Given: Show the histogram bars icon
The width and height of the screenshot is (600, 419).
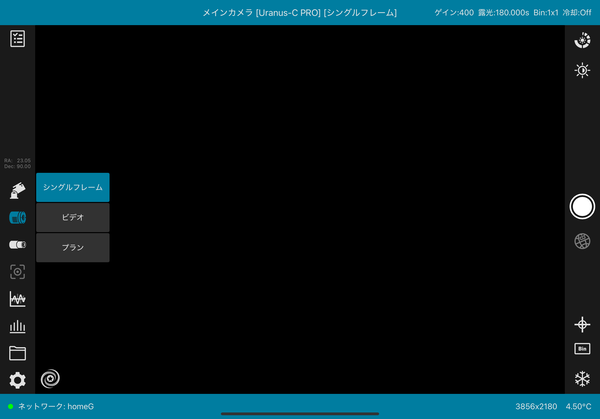Looking at the screenshot, I should (18, 326).
